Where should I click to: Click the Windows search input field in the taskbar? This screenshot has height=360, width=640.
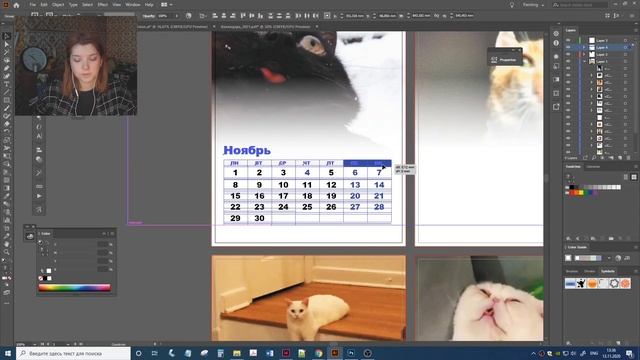[73, 353]
